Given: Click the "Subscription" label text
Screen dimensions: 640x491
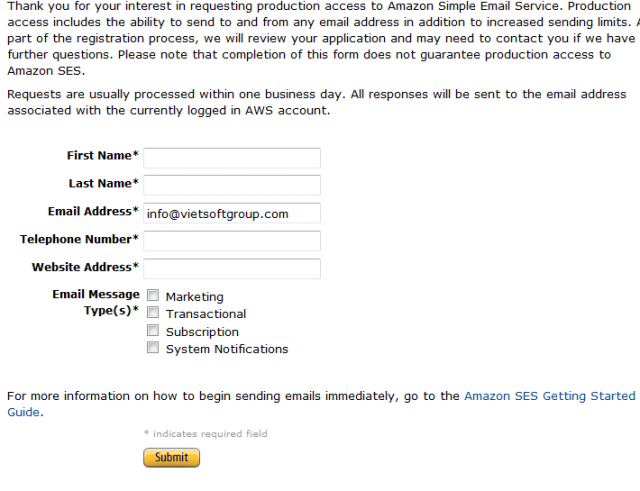Looking at the screenshot, I should point(202,332).
